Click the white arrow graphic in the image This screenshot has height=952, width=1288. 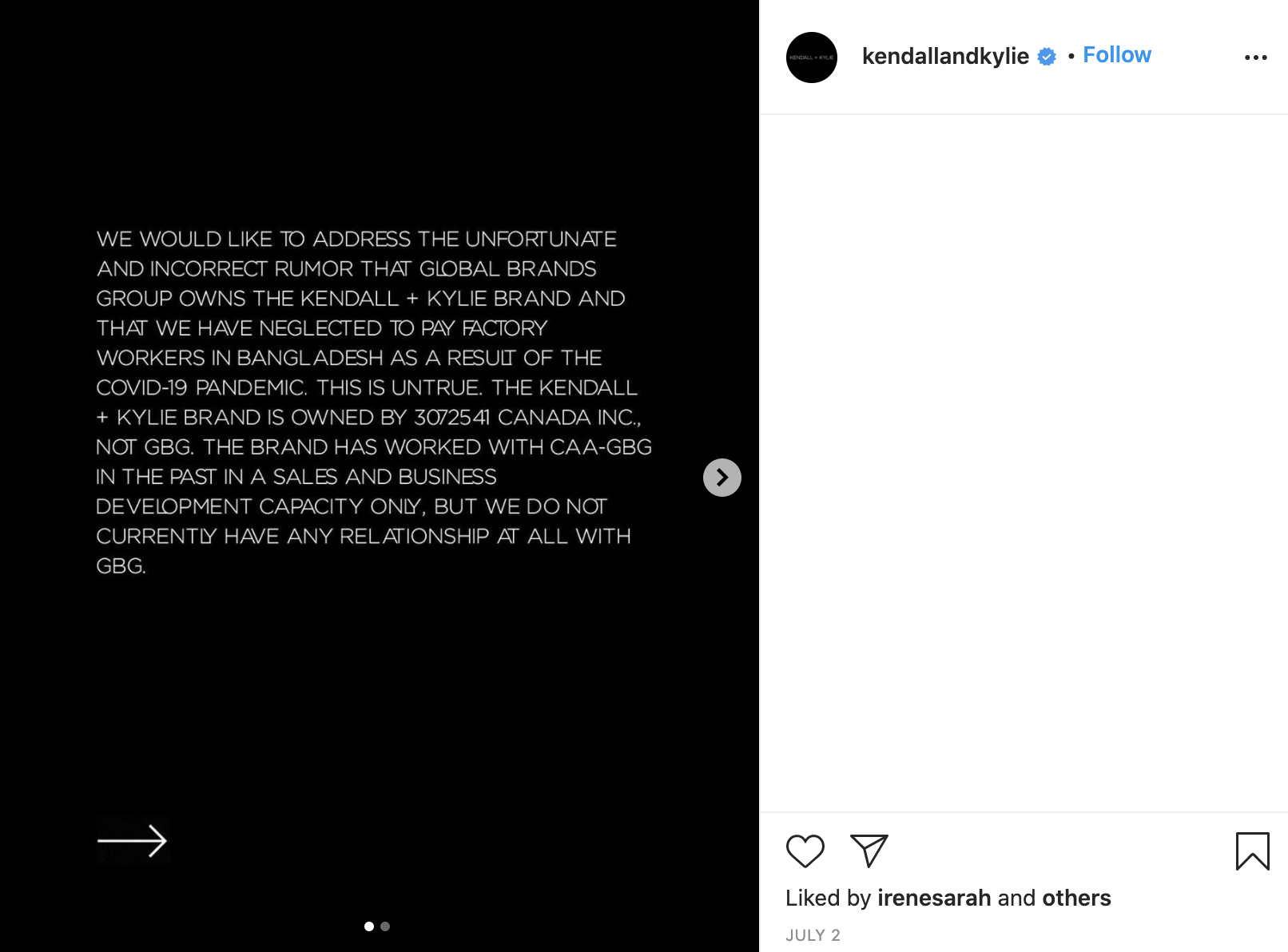132,840
